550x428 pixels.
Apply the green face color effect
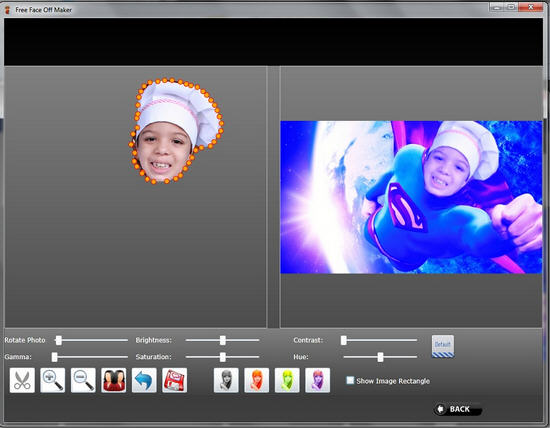coord(287,380)
